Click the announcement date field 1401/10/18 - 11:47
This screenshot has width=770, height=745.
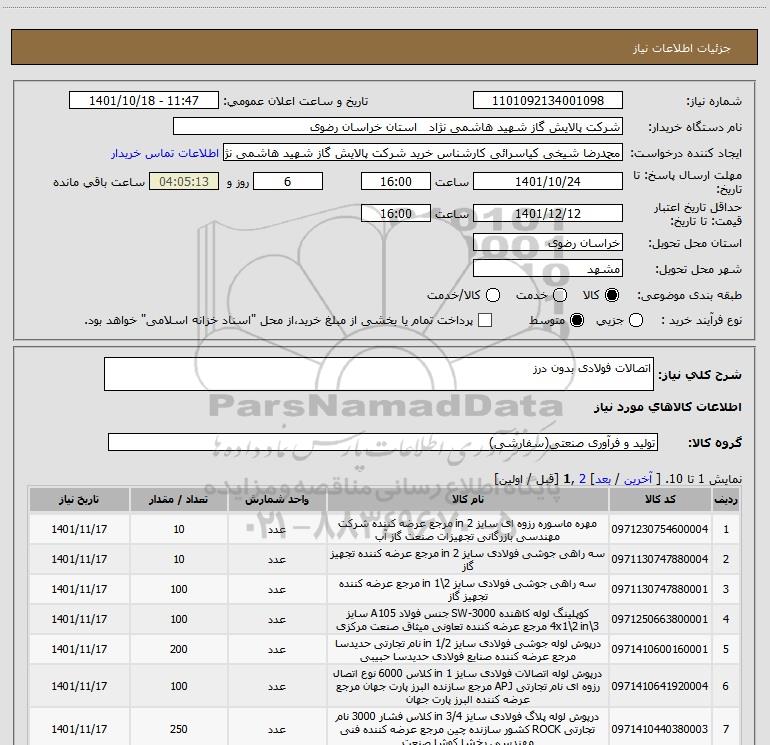144,100
